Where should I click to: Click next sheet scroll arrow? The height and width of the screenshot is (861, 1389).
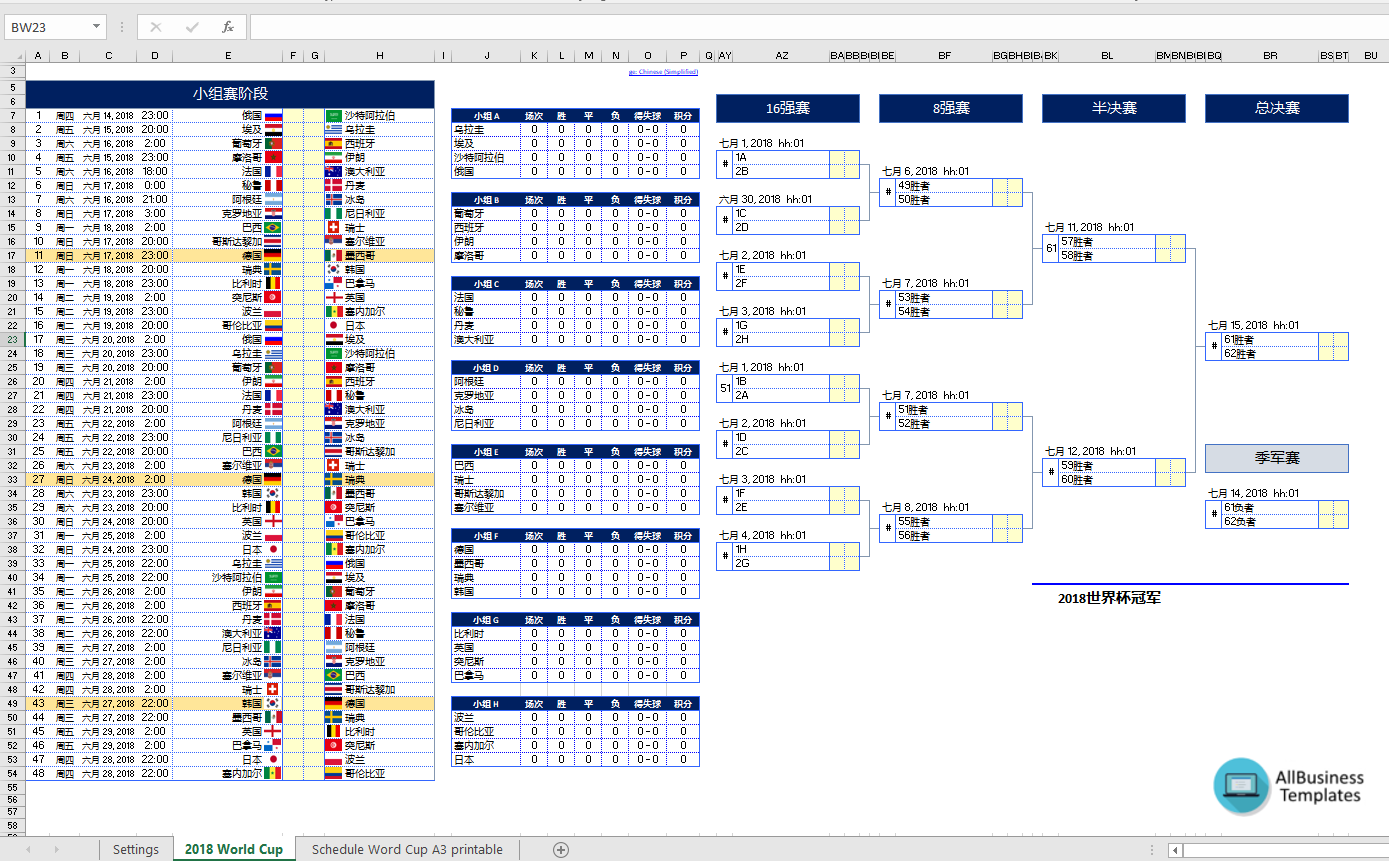(56, 849)
